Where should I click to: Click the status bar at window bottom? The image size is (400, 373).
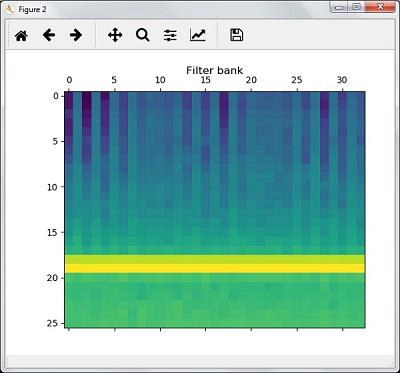pos(199,361)
